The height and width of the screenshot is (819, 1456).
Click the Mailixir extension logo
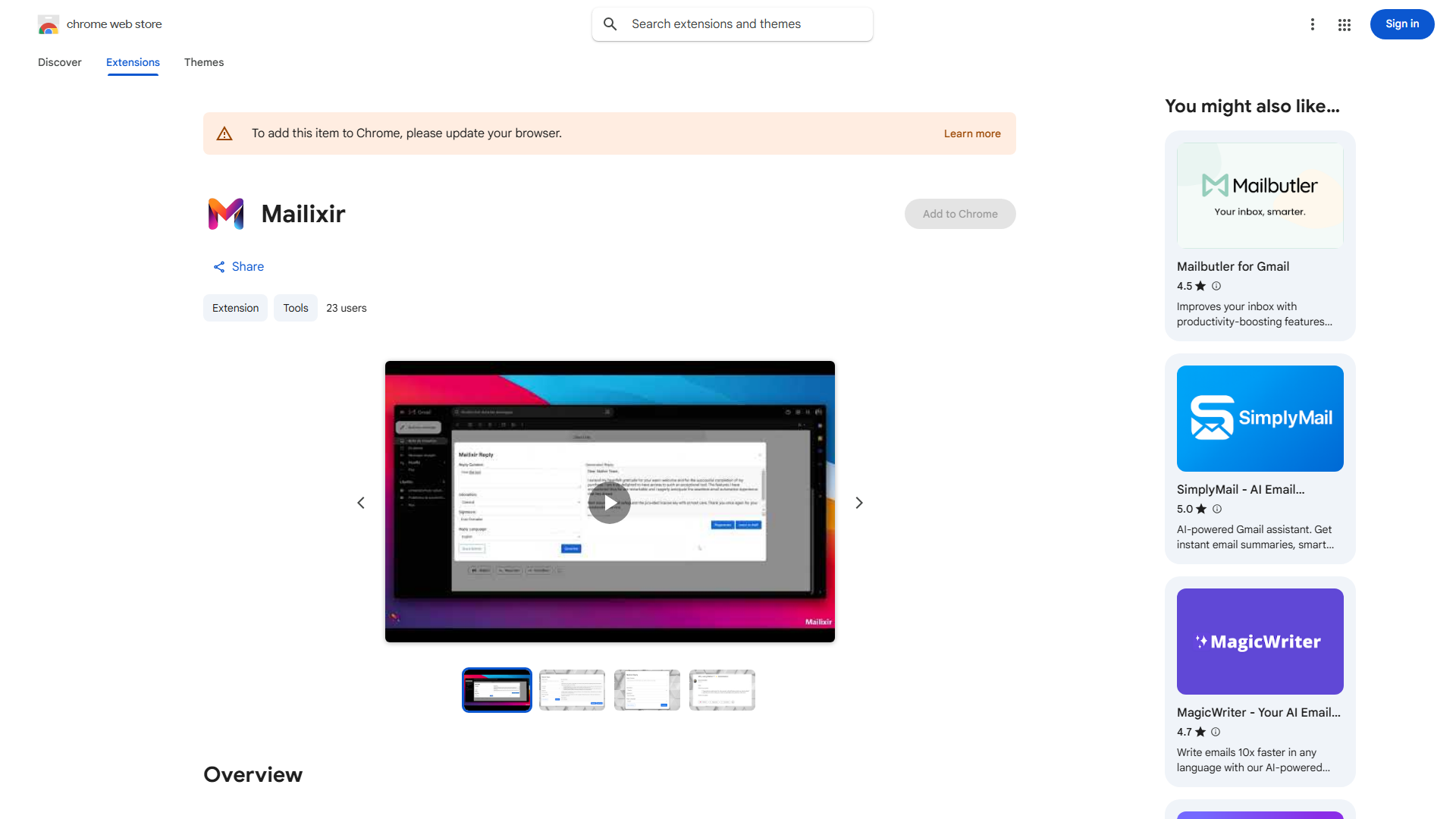(226, 214)
